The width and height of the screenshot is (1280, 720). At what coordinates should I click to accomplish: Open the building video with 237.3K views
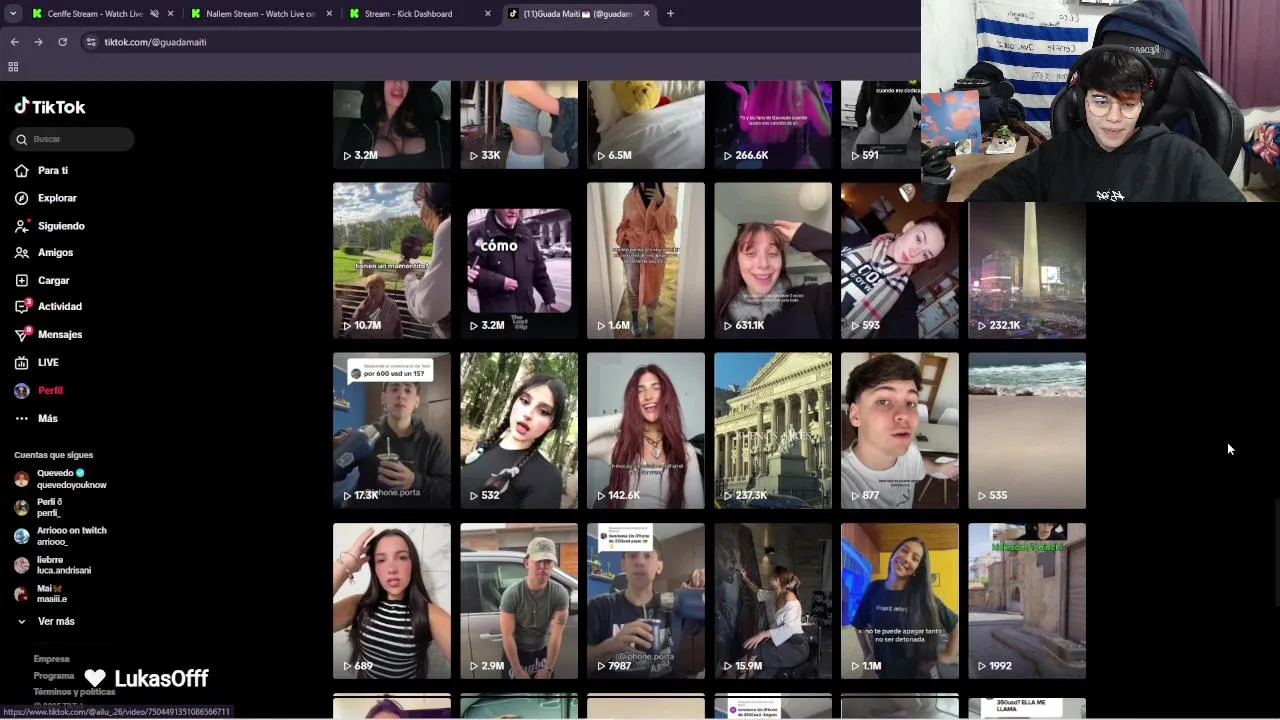pyautogui.click(x=773, y=430)
